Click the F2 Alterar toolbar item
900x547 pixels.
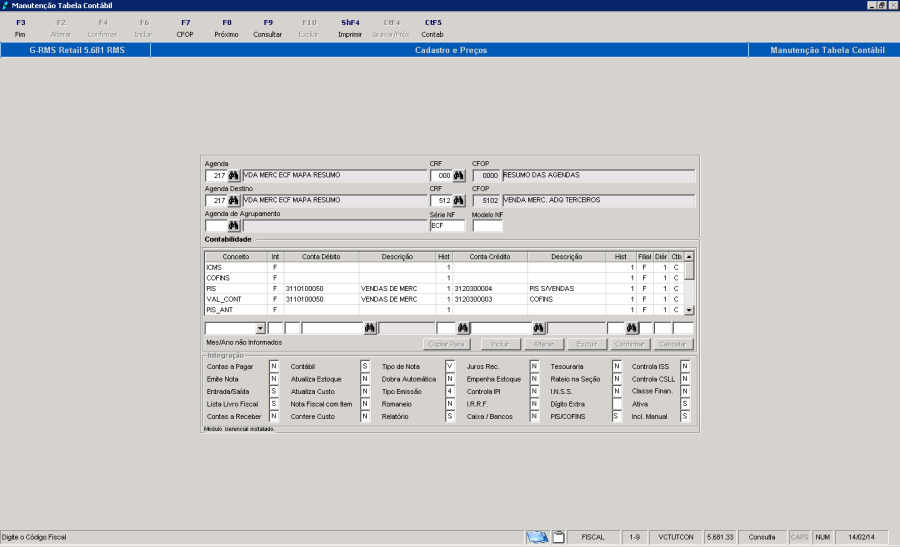point(61,28)
